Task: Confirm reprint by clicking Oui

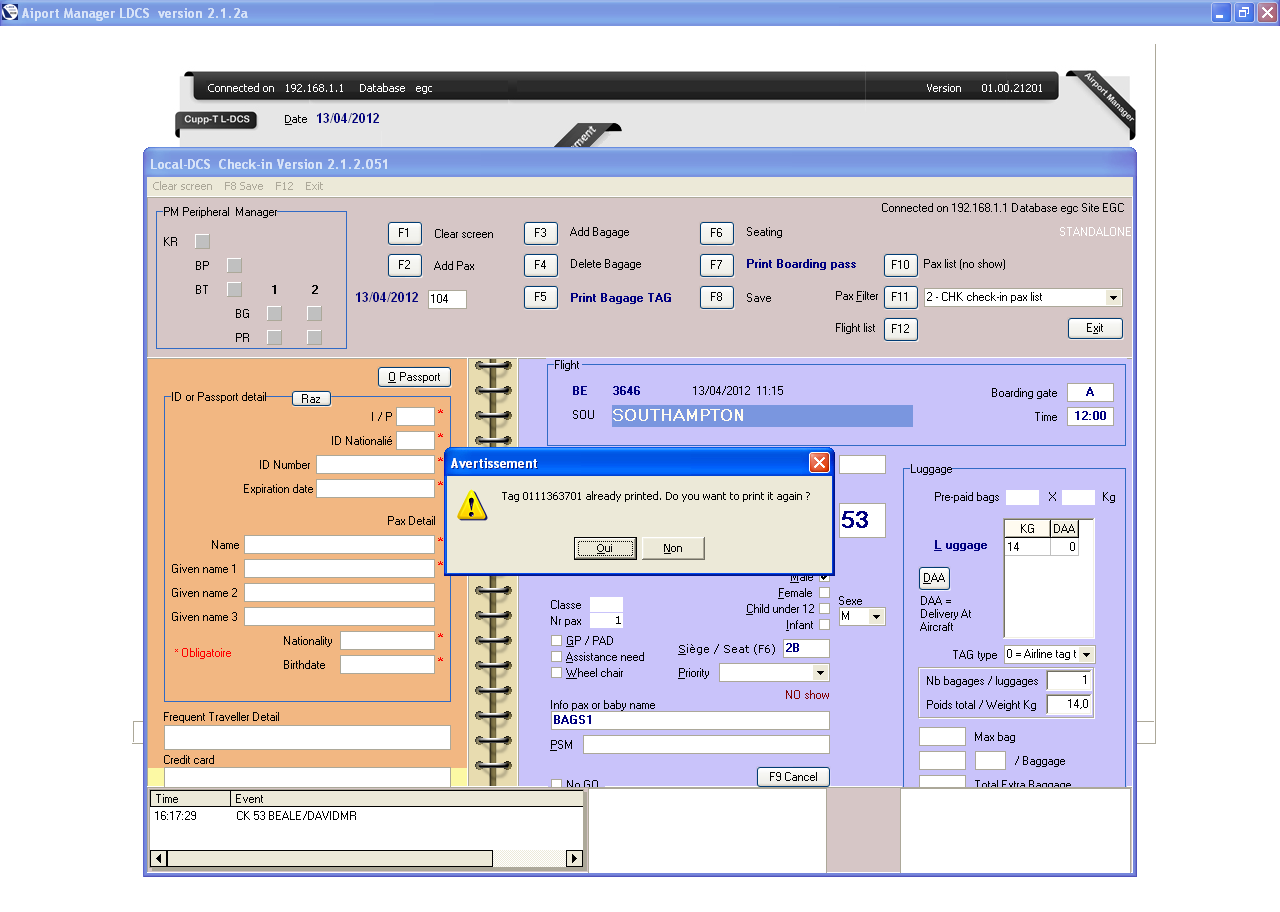Action: point(605,548)
